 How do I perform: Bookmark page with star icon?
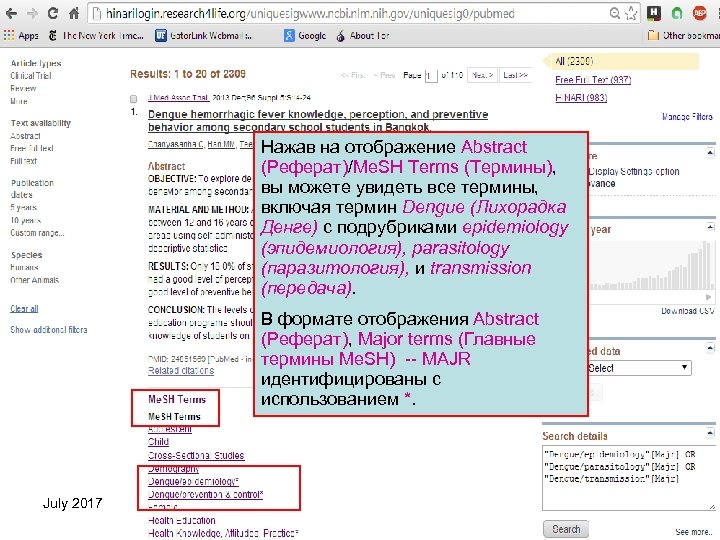click(x=631, y=13)
